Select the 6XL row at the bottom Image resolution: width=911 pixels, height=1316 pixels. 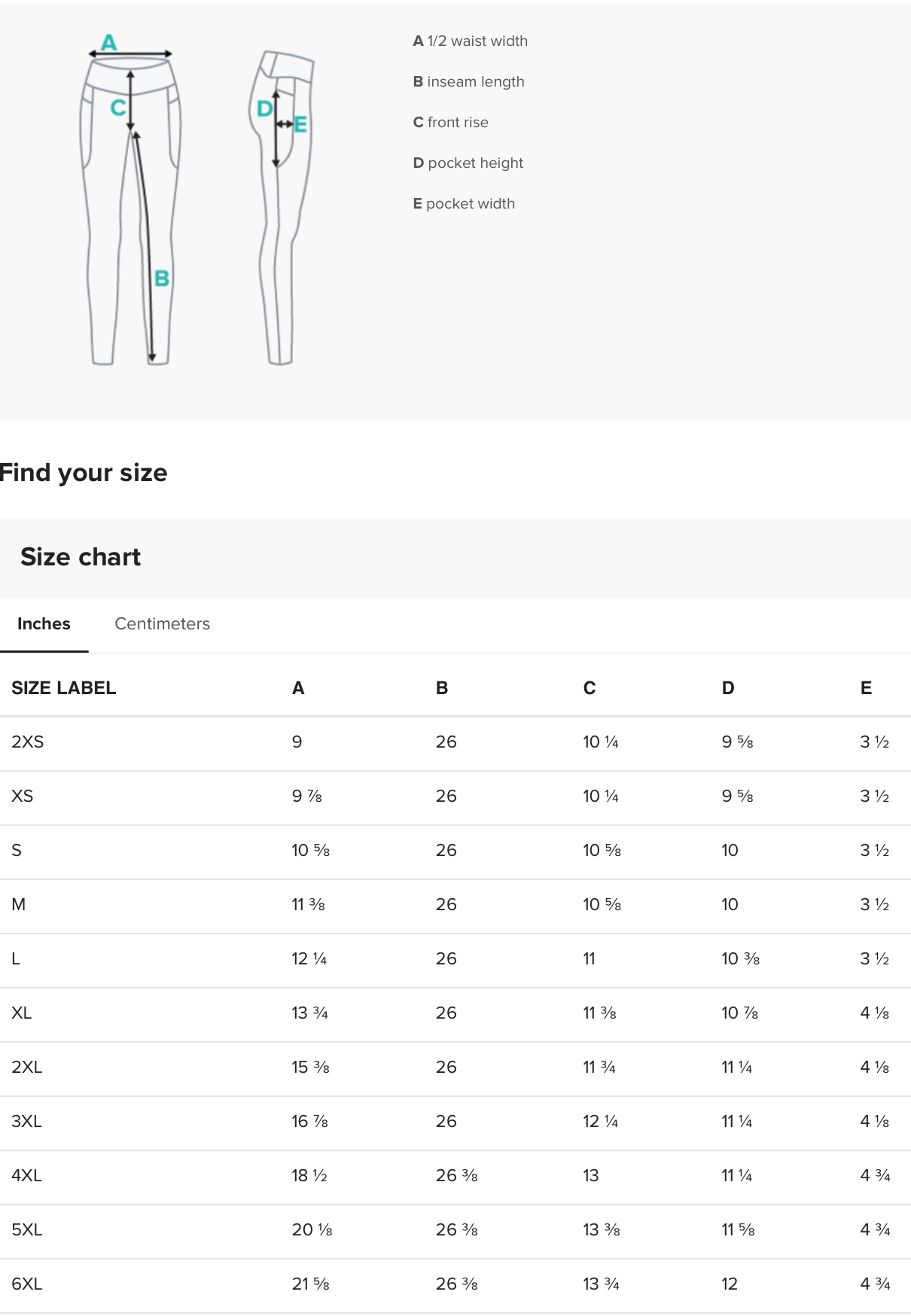pyautogui.click(x=24, y=1284)
